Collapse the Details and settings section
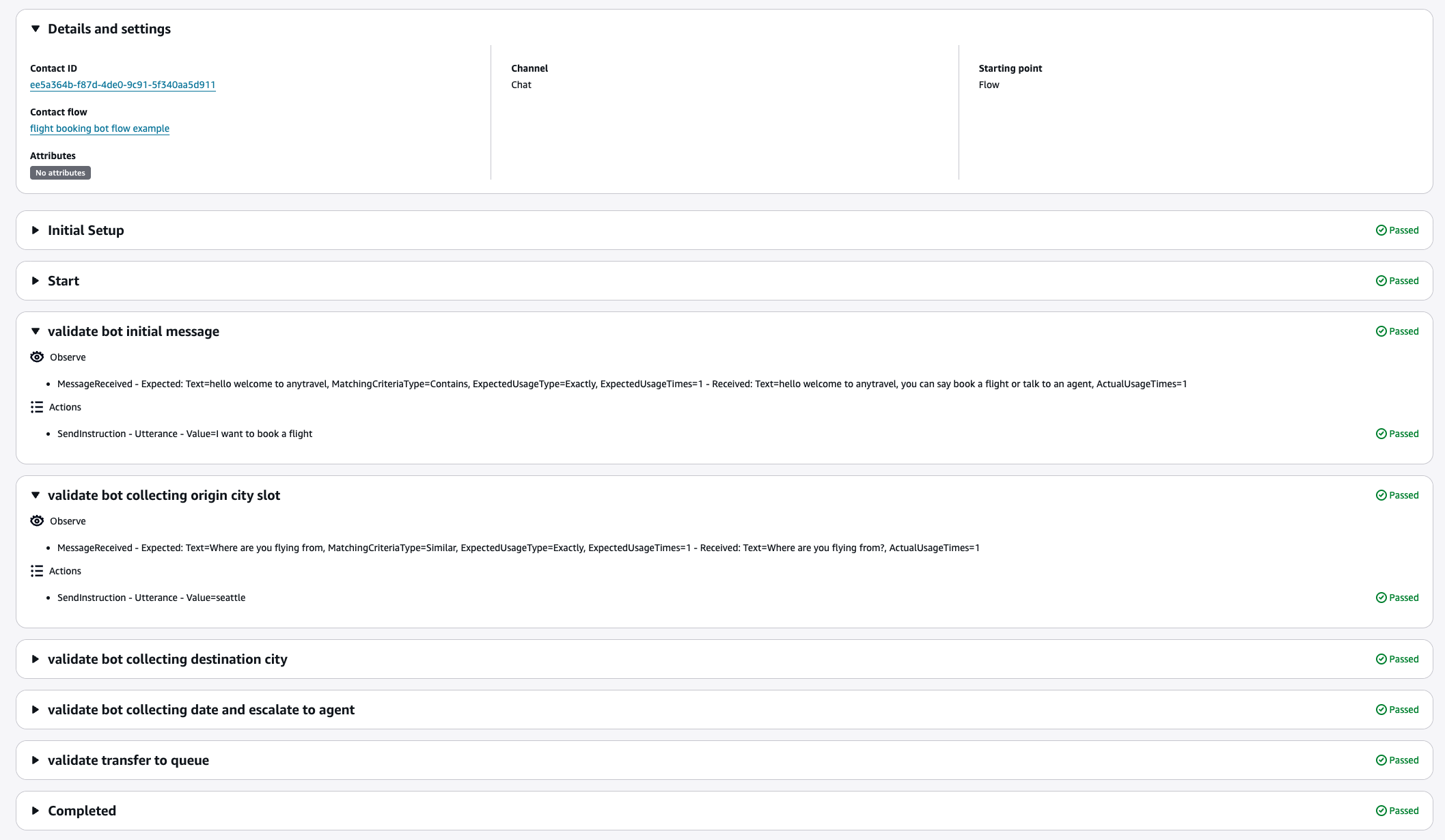 point(36,29)
